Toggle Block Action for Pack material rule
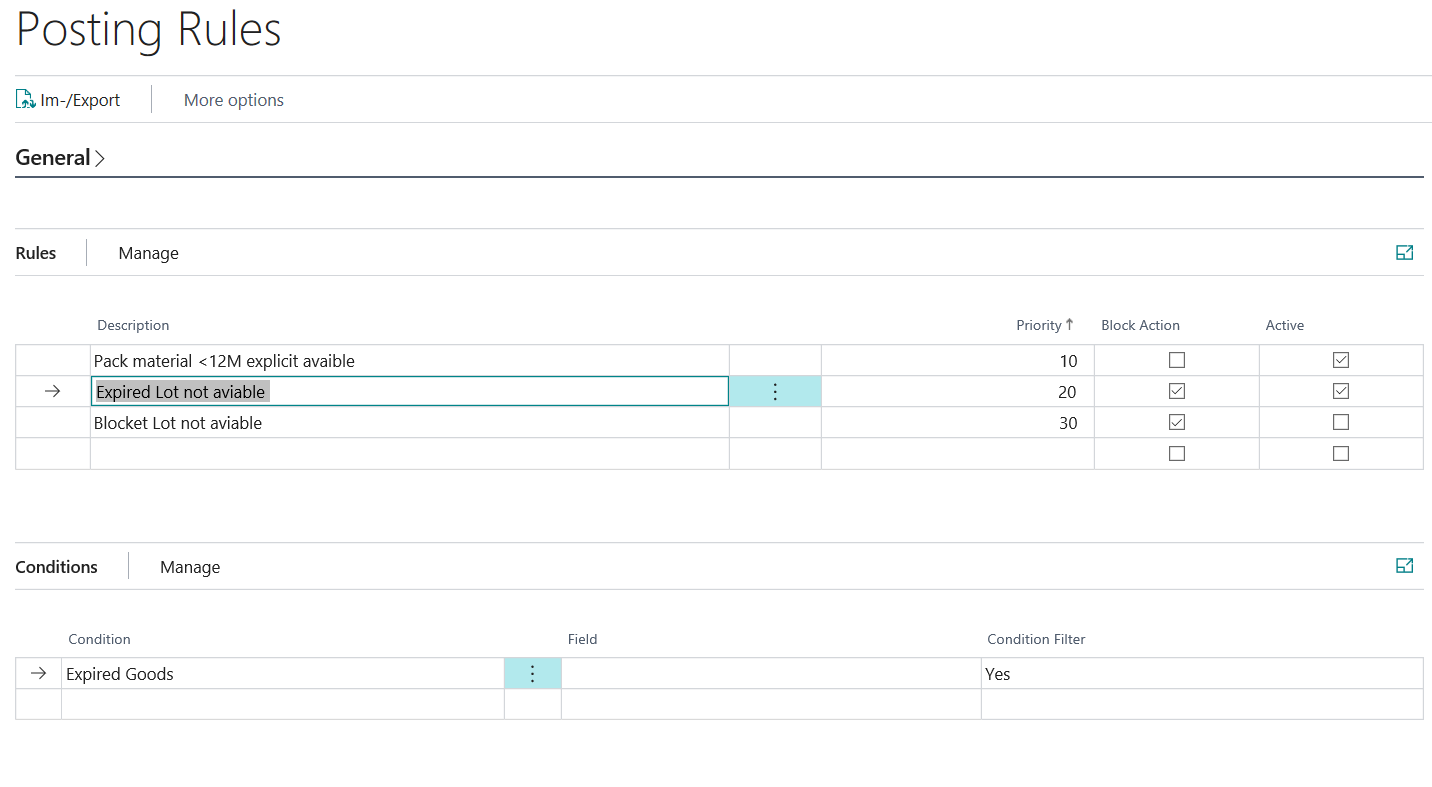 coord(1177,360)
